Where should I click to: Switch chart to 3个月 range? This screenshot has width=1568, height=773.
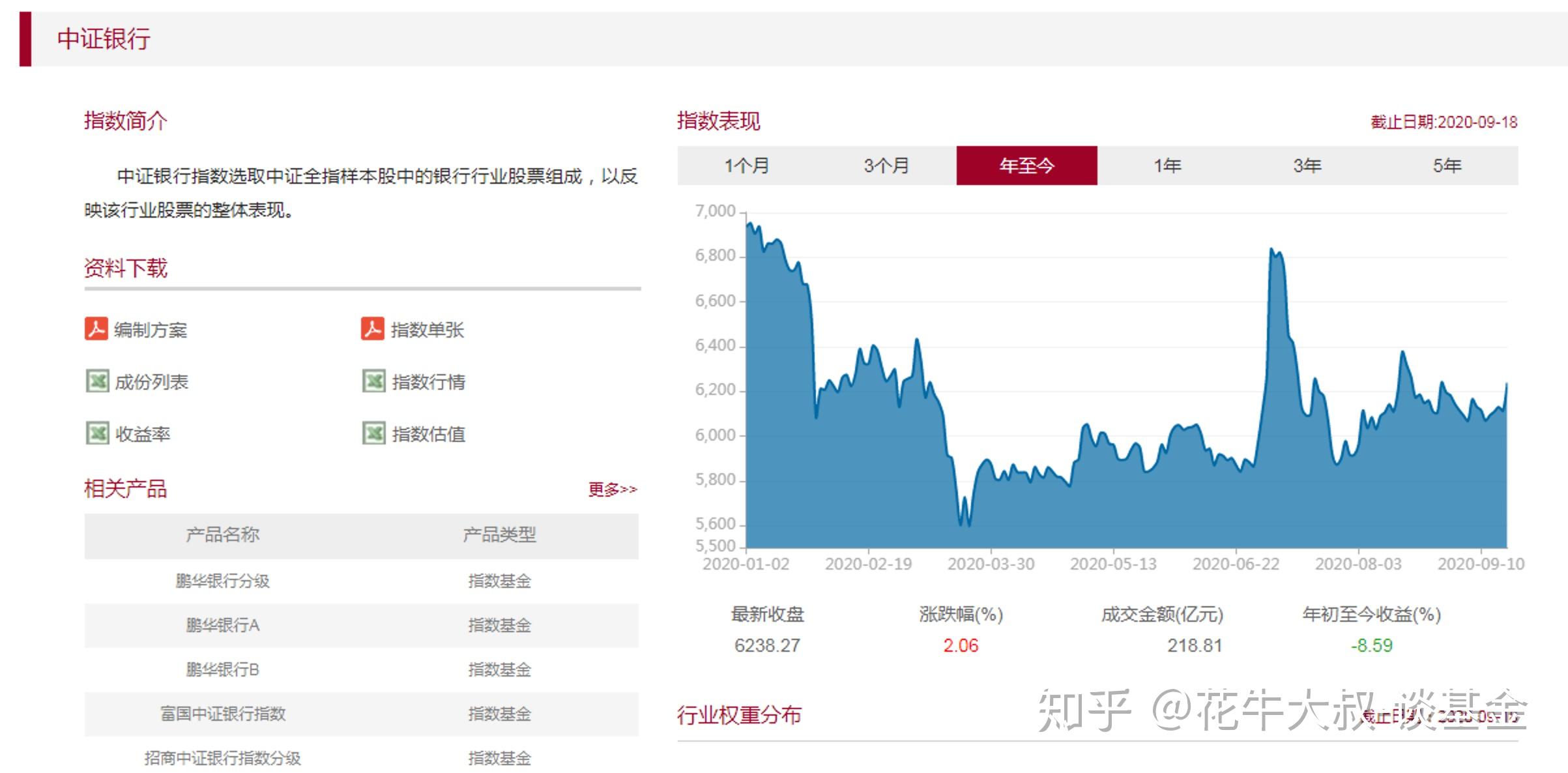pos(886,166)
